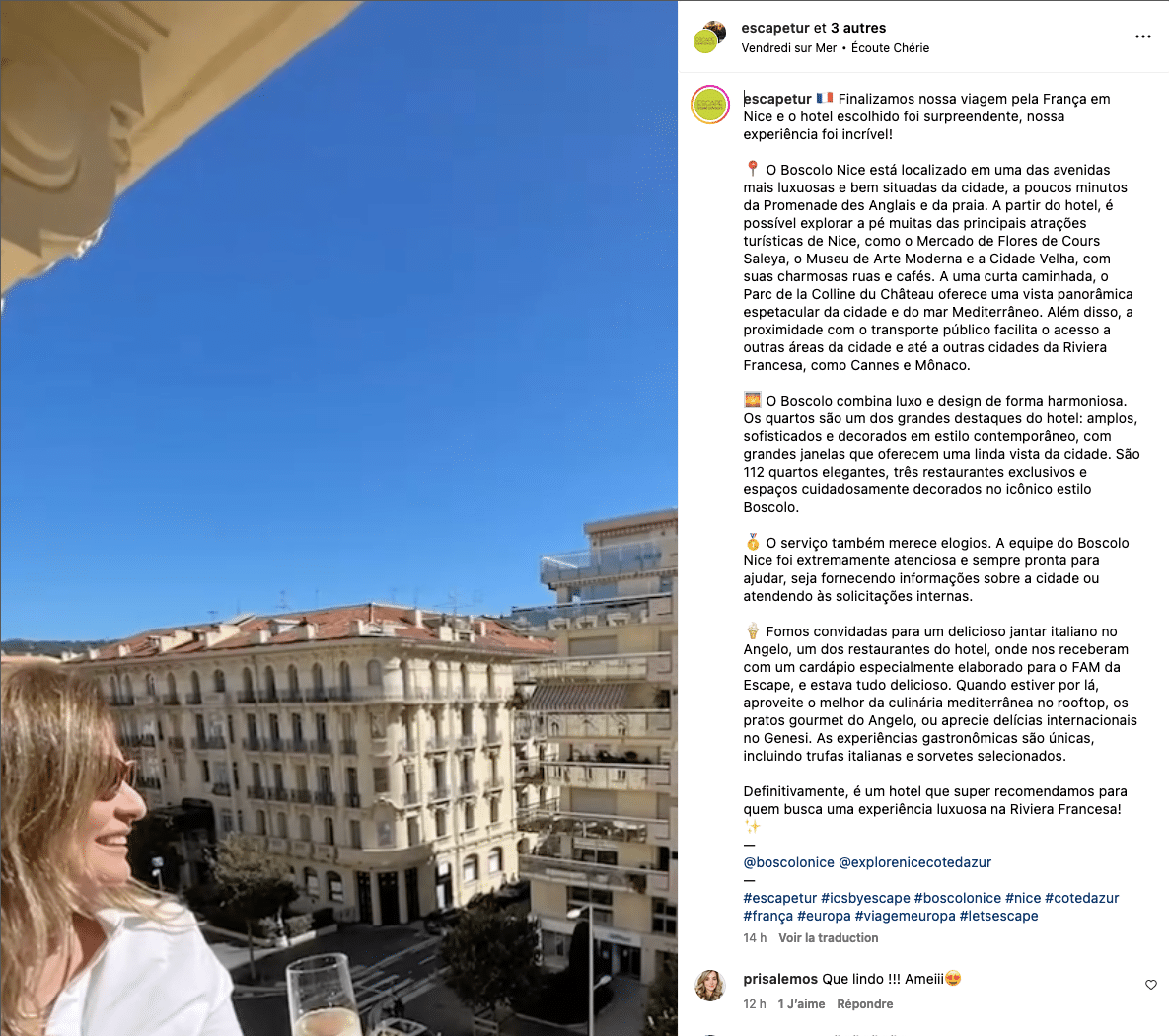
Task: Open the three-dot more options menu
Action: [x=1143, y=37]
